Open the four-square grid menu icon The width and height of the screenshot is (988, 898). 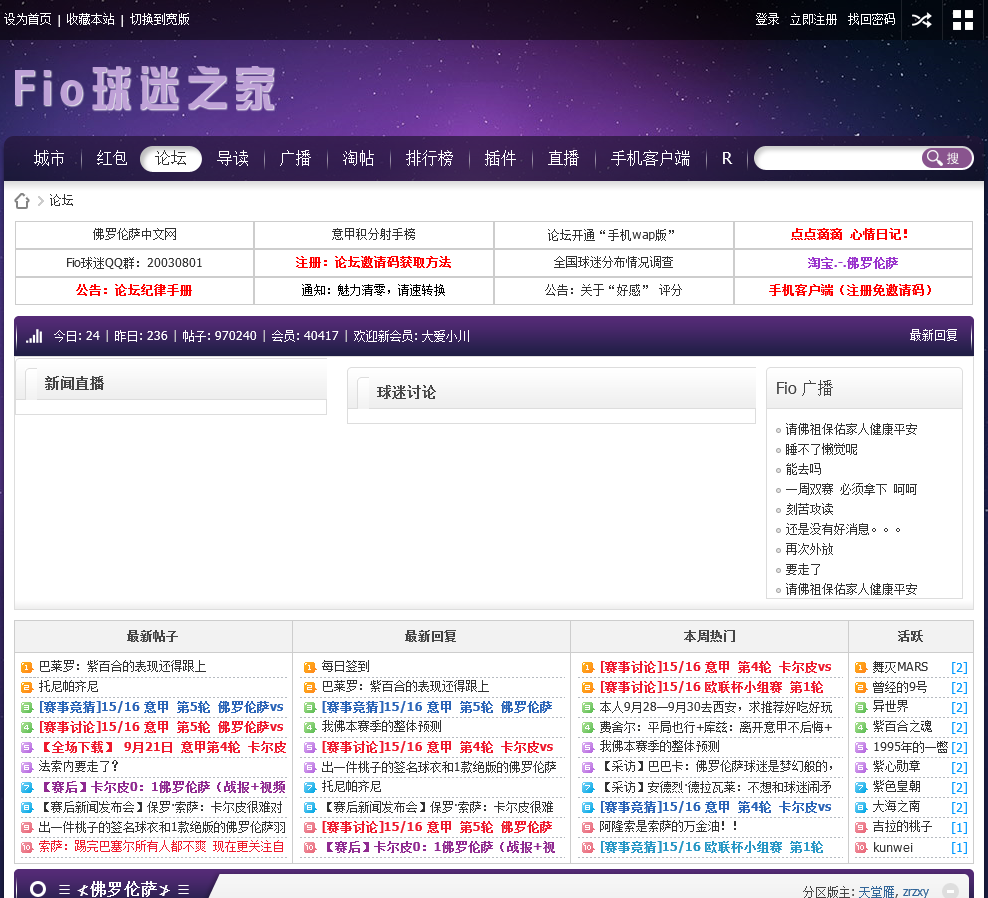click(962, 20)
